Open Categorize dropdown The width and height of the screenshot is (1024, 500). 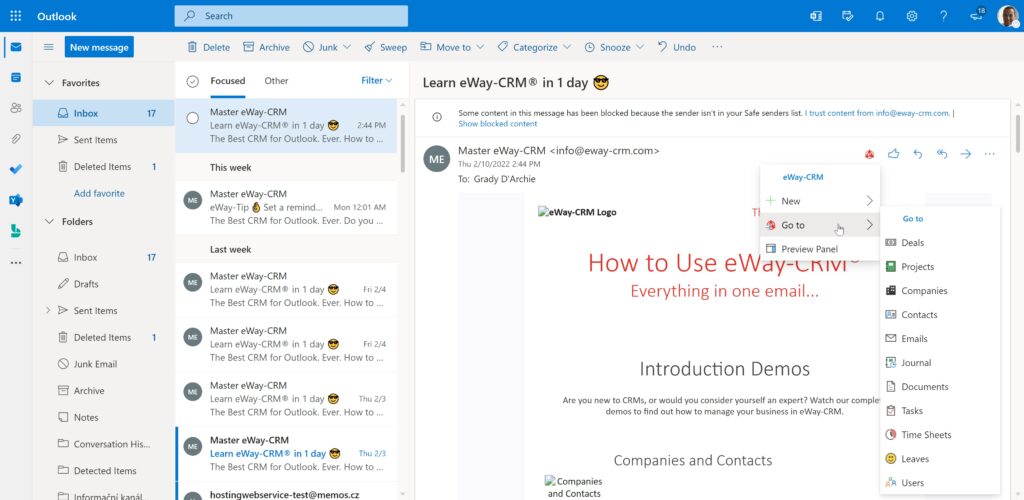click(x=534, y=47)
